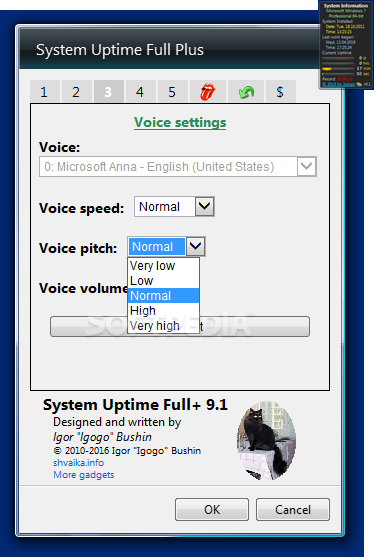Click the wide button under Voice volume
374x557 pixels.
(180, 326)
